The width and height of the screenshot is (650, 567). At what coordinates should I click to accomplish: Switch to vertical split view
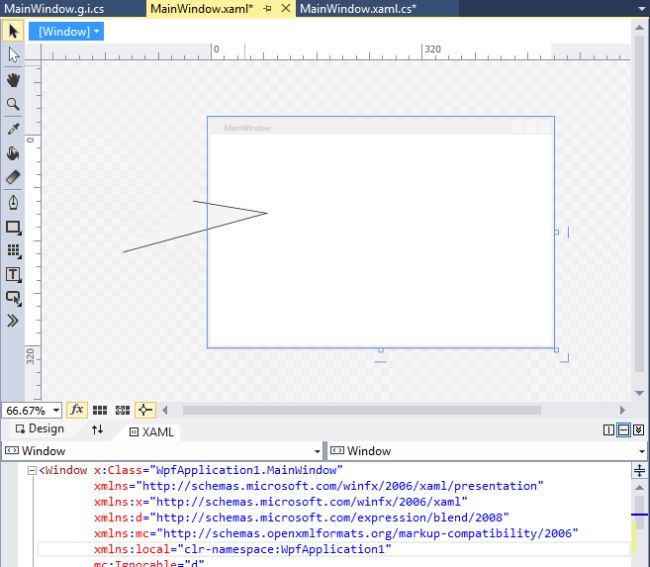(609, 430)
